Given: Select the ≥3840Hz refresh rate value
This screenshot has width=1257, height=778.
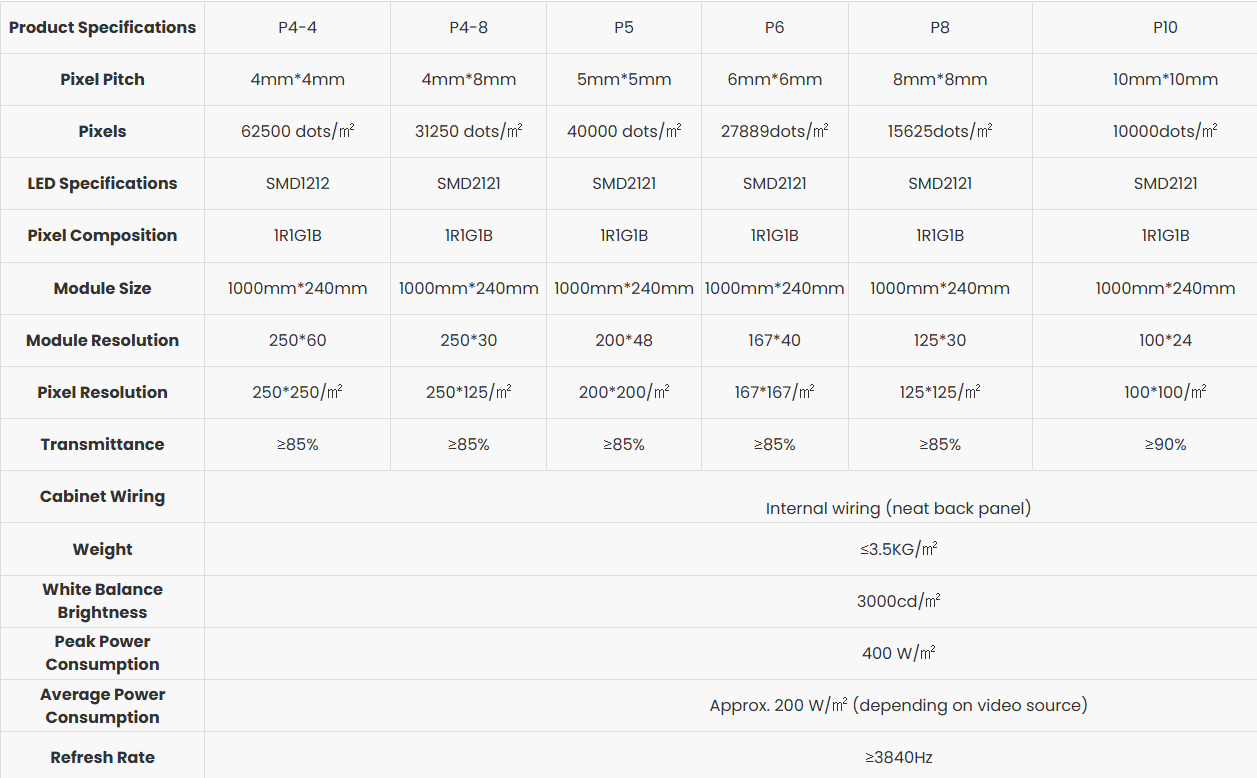Looking at the screenshot, I should 898,757.
